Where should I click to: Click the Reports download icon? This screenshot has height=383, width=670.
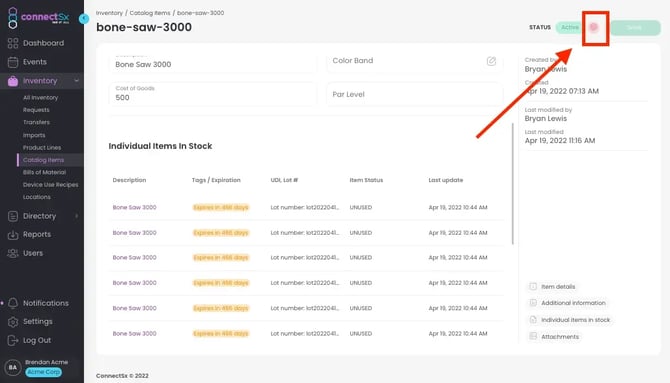(13, 235)
